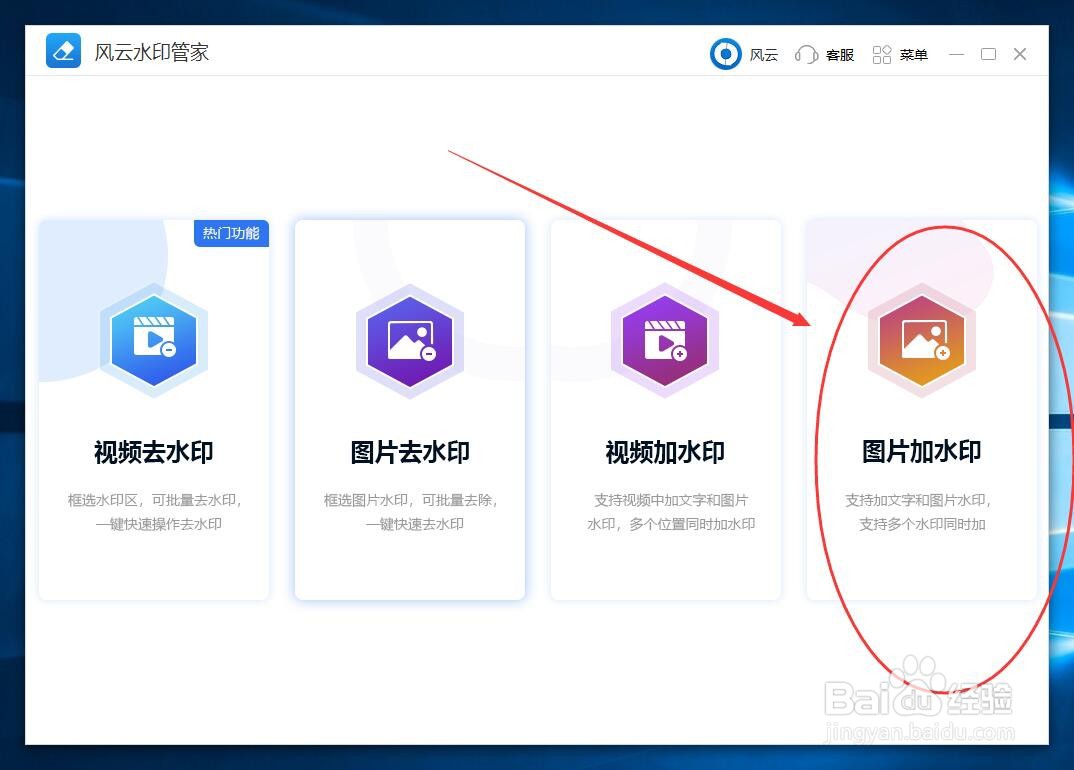This screenshot has width=1074, height=770.
Task: Select the 视频加水印 hexagon icon
Action: 665,338
